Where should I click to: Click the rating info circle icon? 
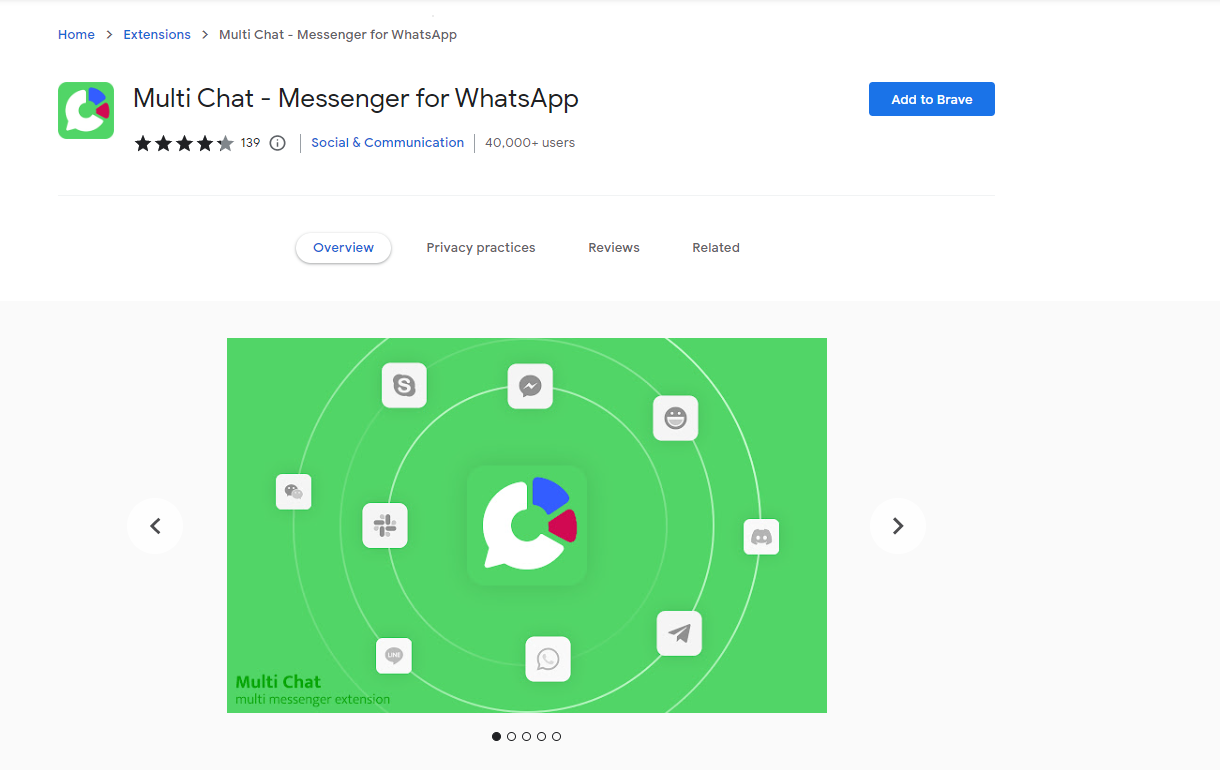[278, 143]
